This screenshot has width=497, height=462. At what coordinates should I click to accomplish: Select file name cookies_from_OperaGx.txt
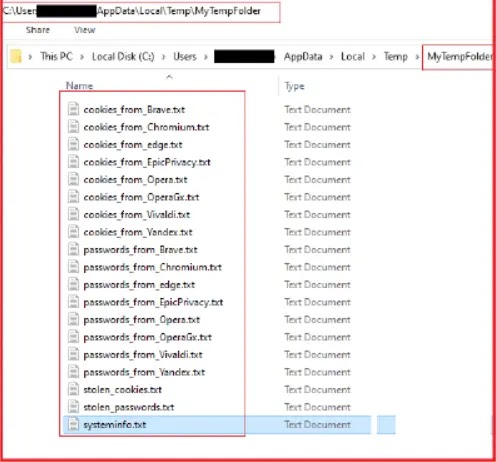[141, 197]
